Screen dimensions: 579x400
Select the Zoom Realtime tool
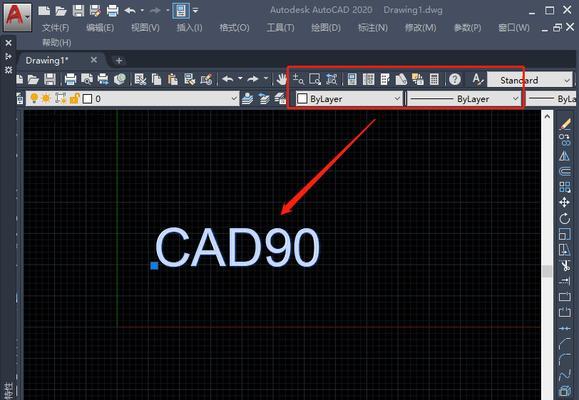coord(298,79)
